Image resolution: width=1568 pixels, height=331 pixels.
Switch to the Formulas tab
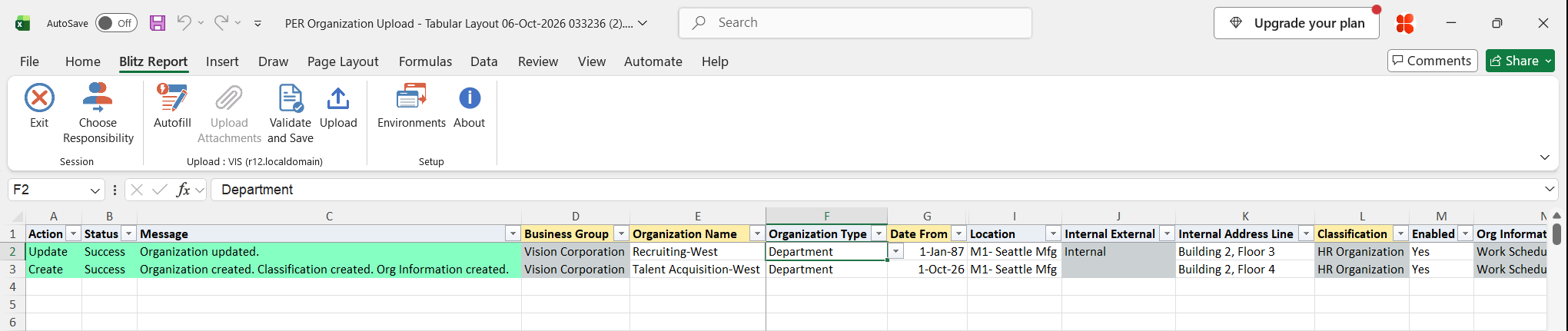click(x=425, y=61)
